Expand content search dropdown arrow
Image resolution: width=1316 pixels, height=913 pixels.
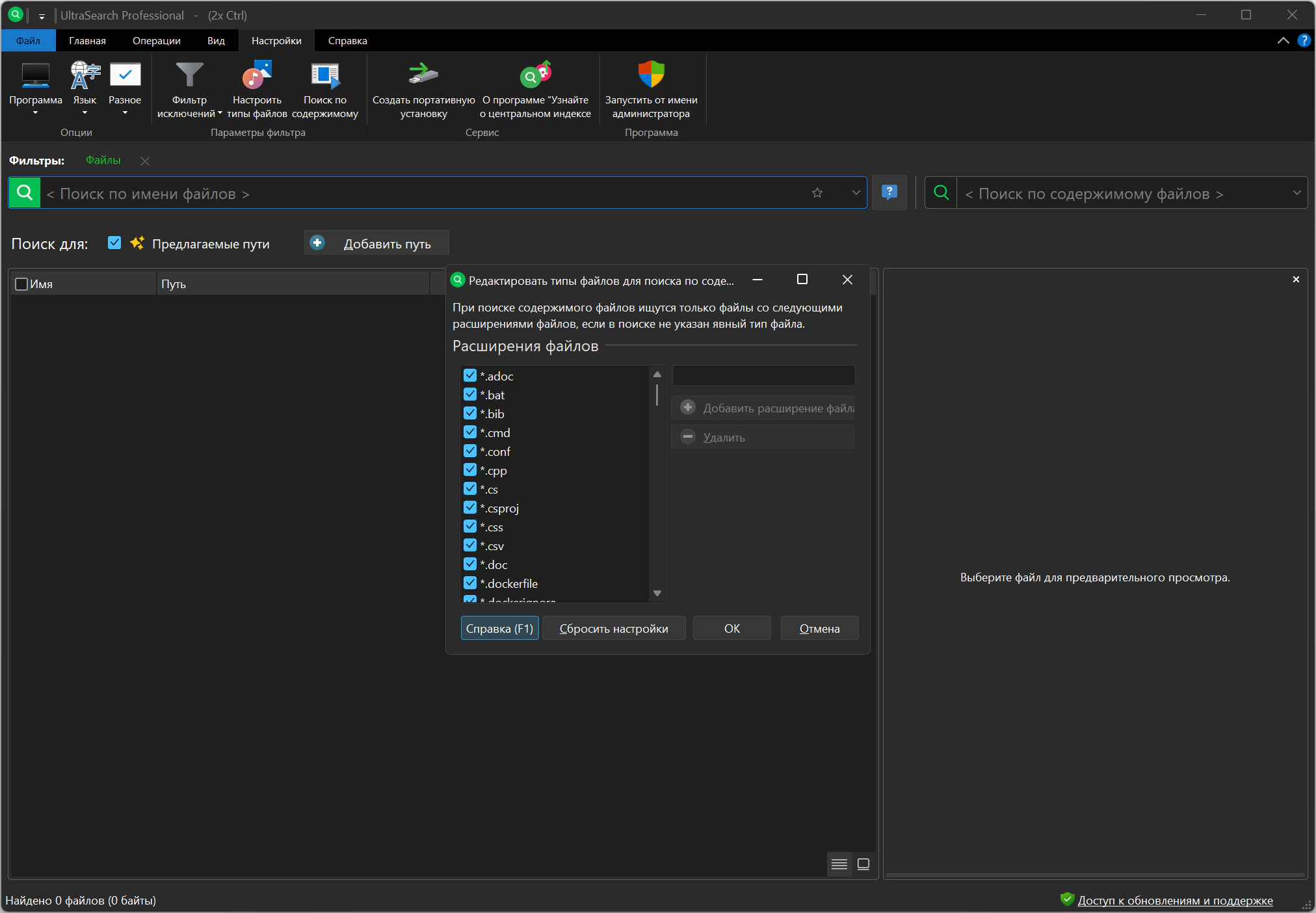pyautogui.click(x=1296, y=193)
